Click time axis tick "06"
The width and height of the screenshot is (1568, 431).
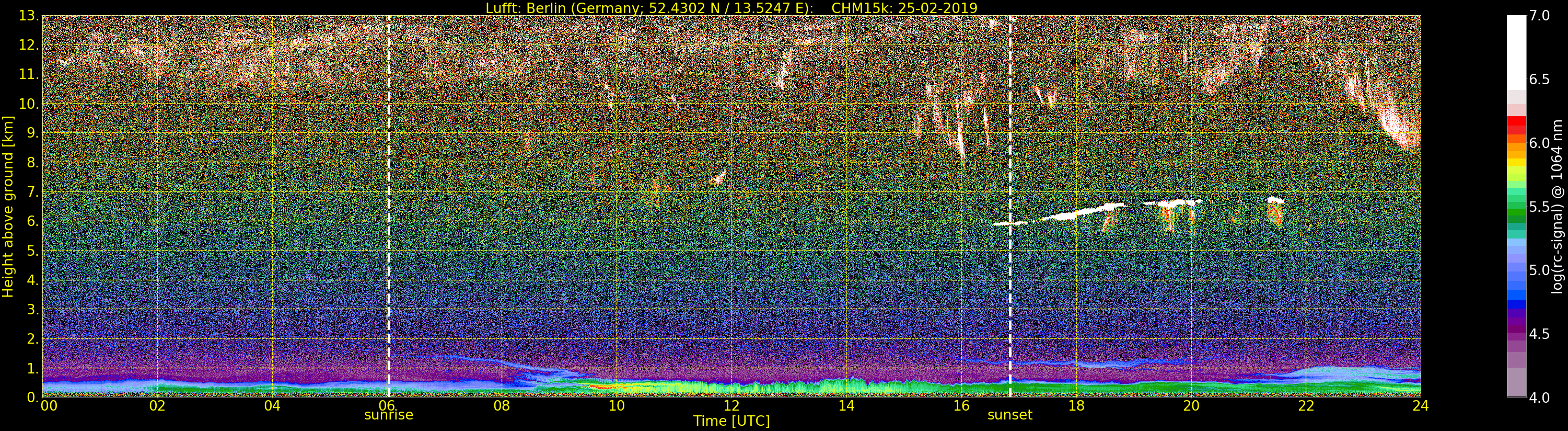coord(387,405)
